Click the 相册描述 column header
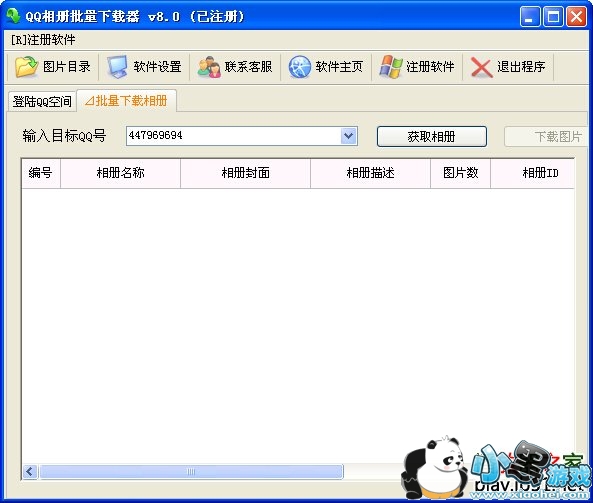 (370, 173)
